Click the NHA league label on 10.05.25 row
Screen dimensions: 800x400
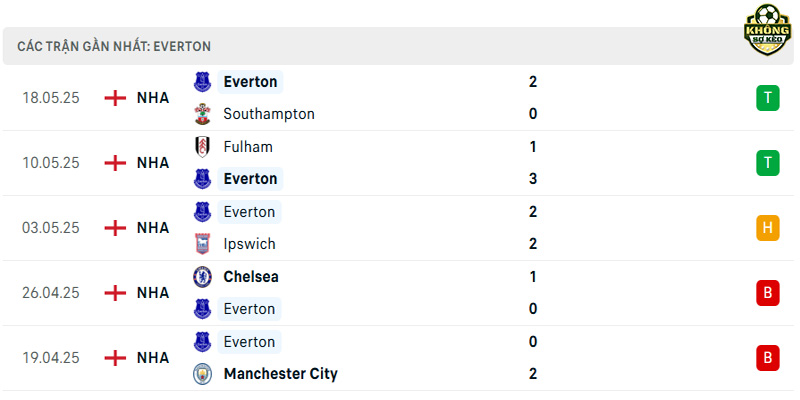pyautogui.click(x=153, y=163)
